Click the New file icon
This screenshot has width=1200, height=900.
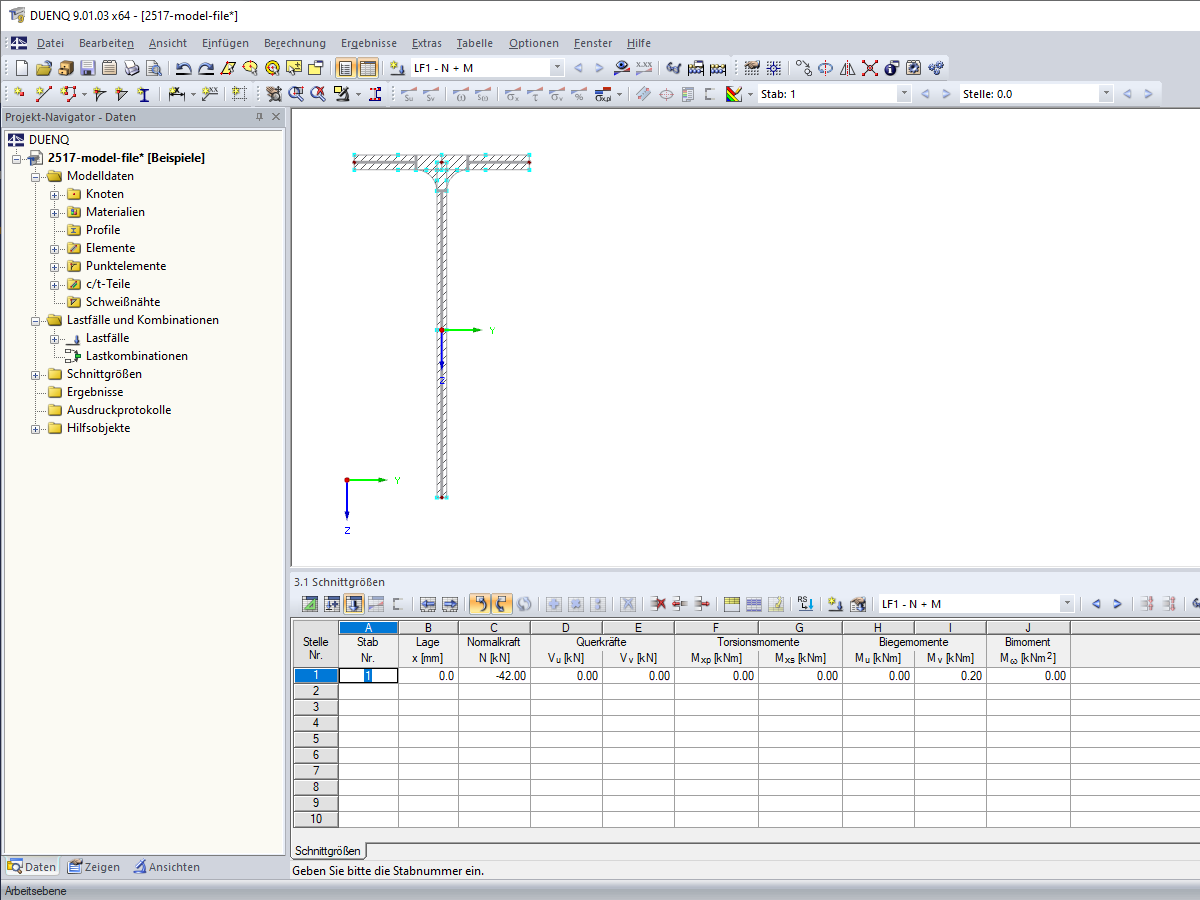22,68
